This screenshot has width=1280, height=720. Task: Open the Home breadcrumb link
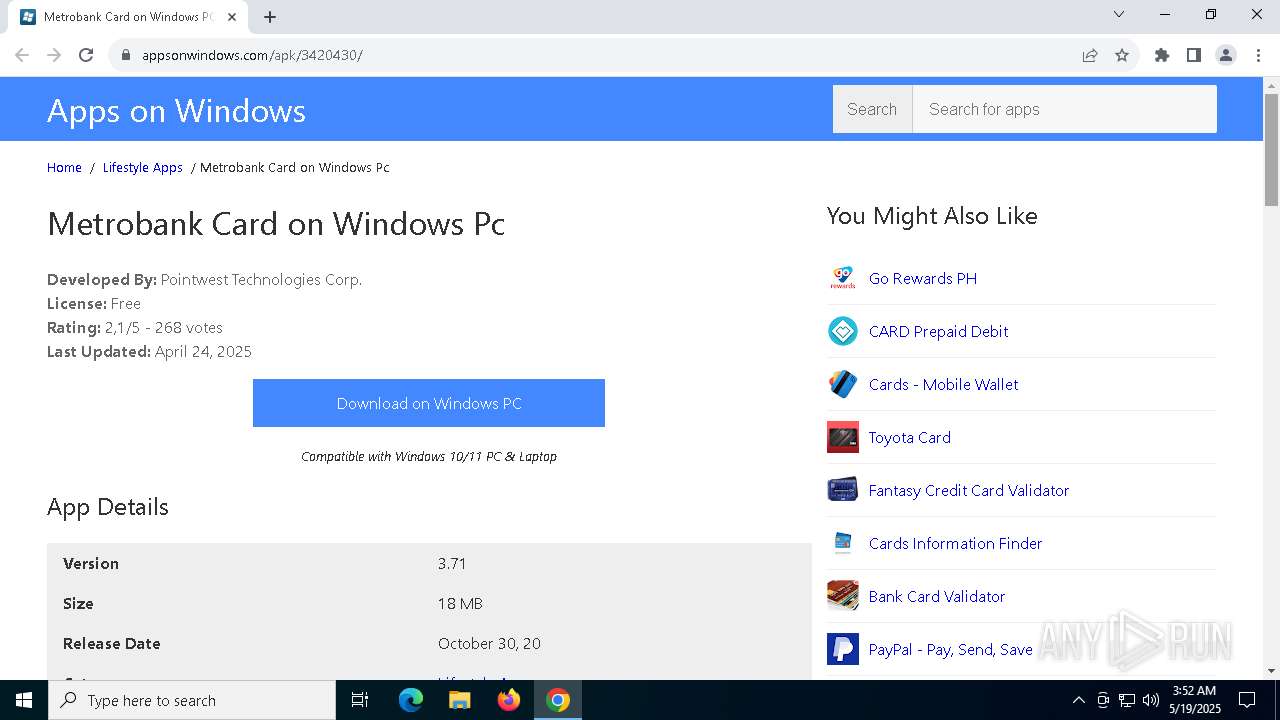point(64,167)
